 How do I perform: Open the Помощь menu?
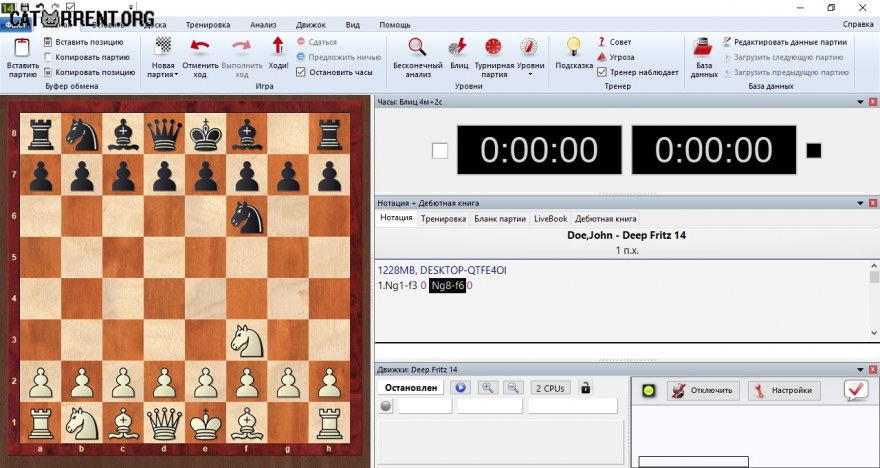[x=395, y=25]
